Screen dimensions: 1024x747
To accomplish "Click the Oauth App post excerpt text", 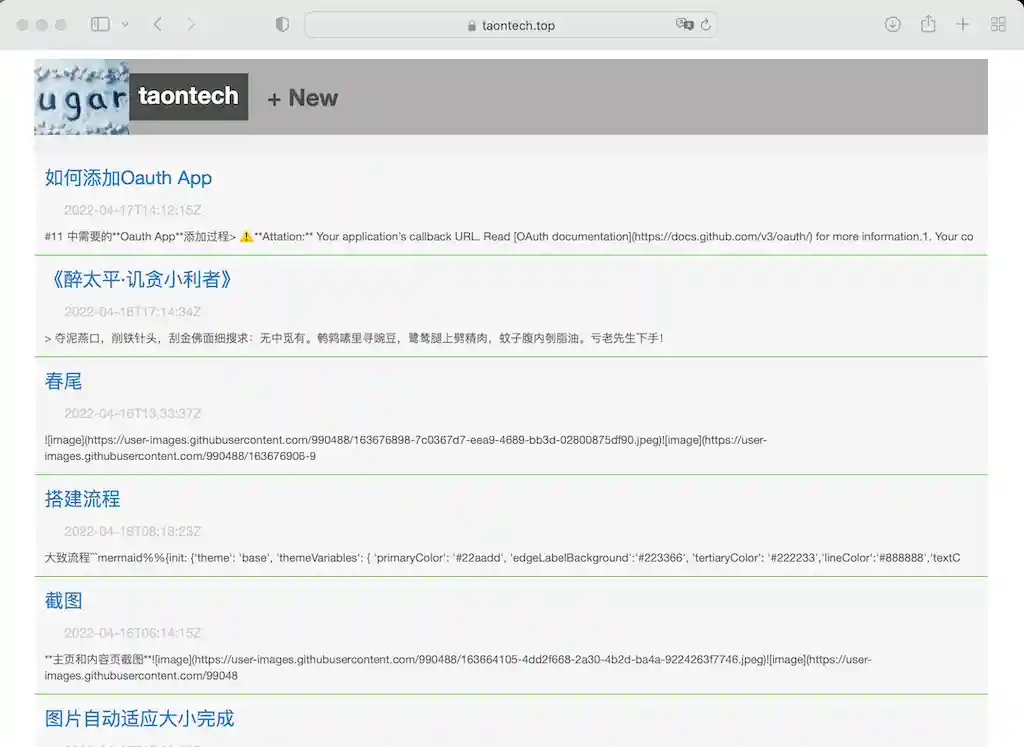I will pyautogui.click(x=509, y=236).
